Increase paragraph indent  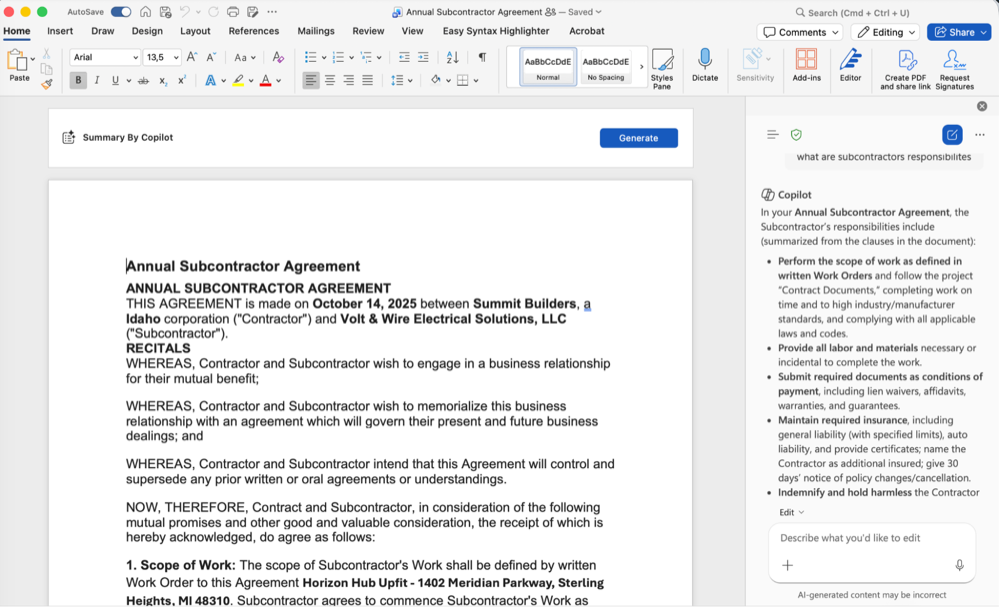(x=423, y=57)
